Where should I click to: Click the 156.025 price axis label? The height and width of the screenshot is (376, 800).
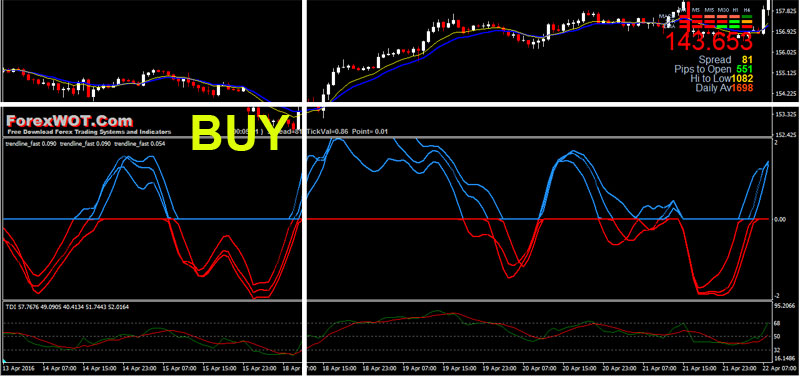click(786, 52)
